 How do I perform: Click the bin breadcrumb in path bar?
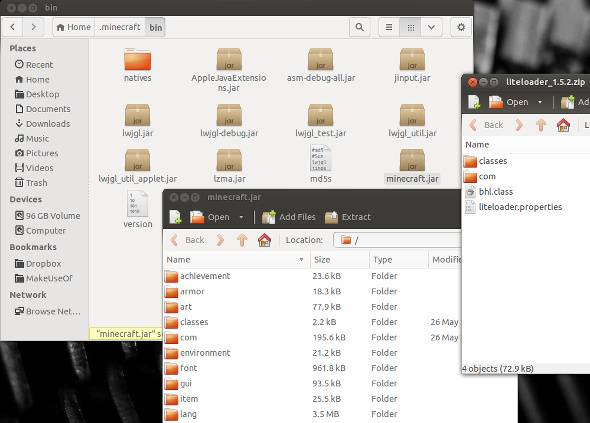[x=155, y=27]
